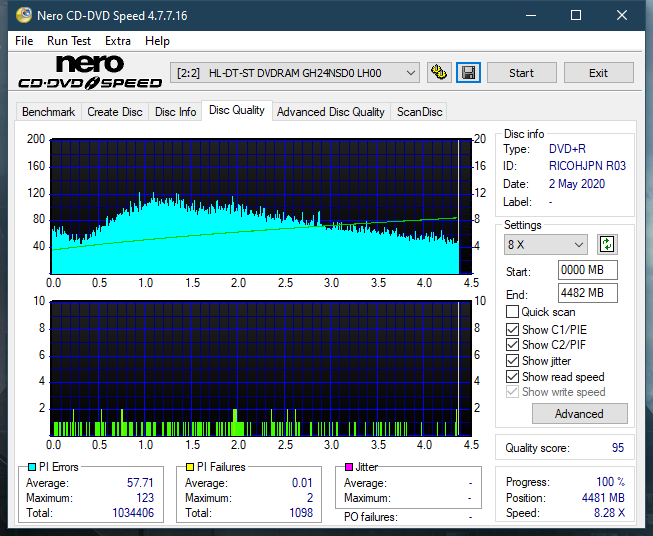Click the yellow PI Failures color swatch
The image size is (653, 536).
tap(190, 467)
